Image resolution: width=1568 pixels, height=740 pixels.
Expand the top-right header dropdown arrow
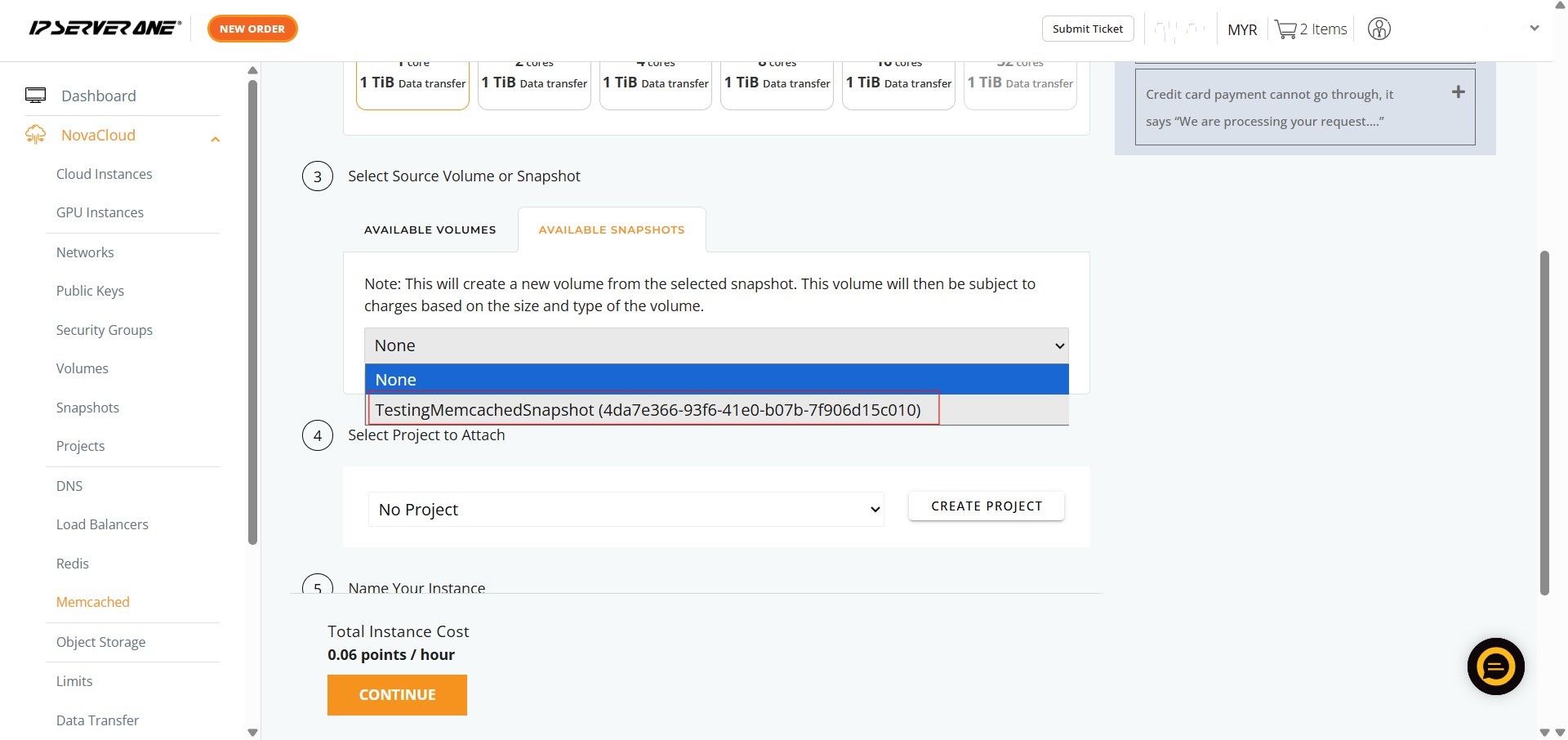[x=1534, y=29]
